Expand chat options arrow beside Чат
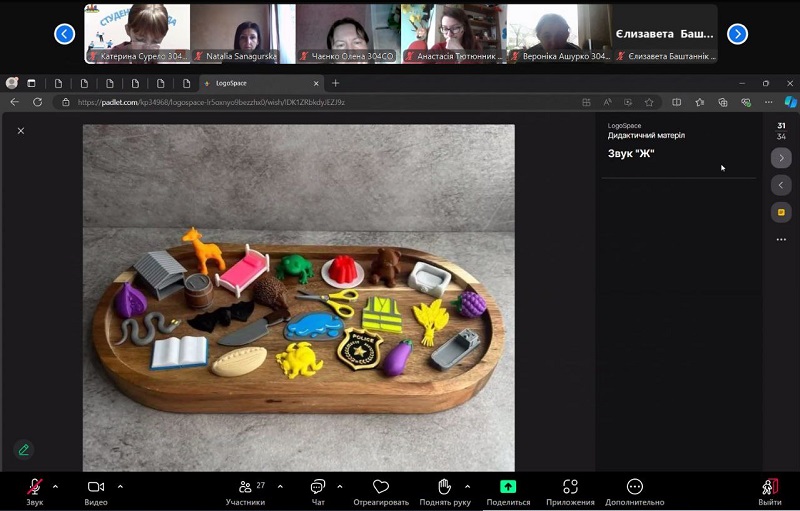 pyautogui.click(x=340, y=487)
